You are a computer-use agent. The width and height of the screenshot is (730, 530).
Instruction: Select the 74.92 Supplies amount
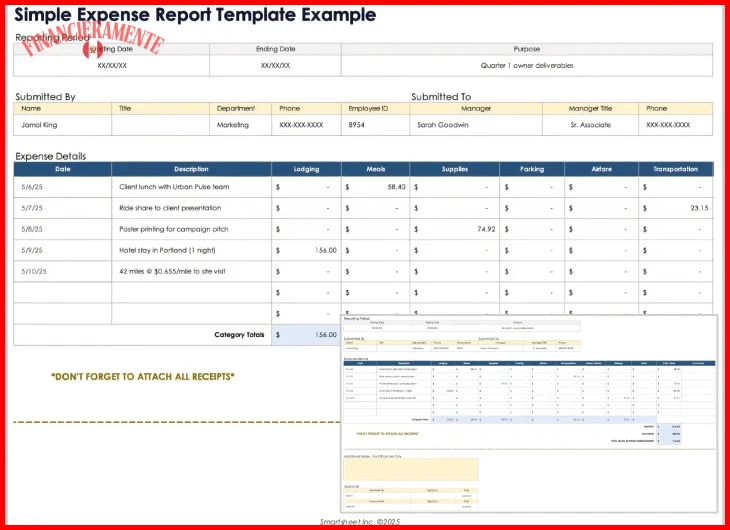coord(454,229)
